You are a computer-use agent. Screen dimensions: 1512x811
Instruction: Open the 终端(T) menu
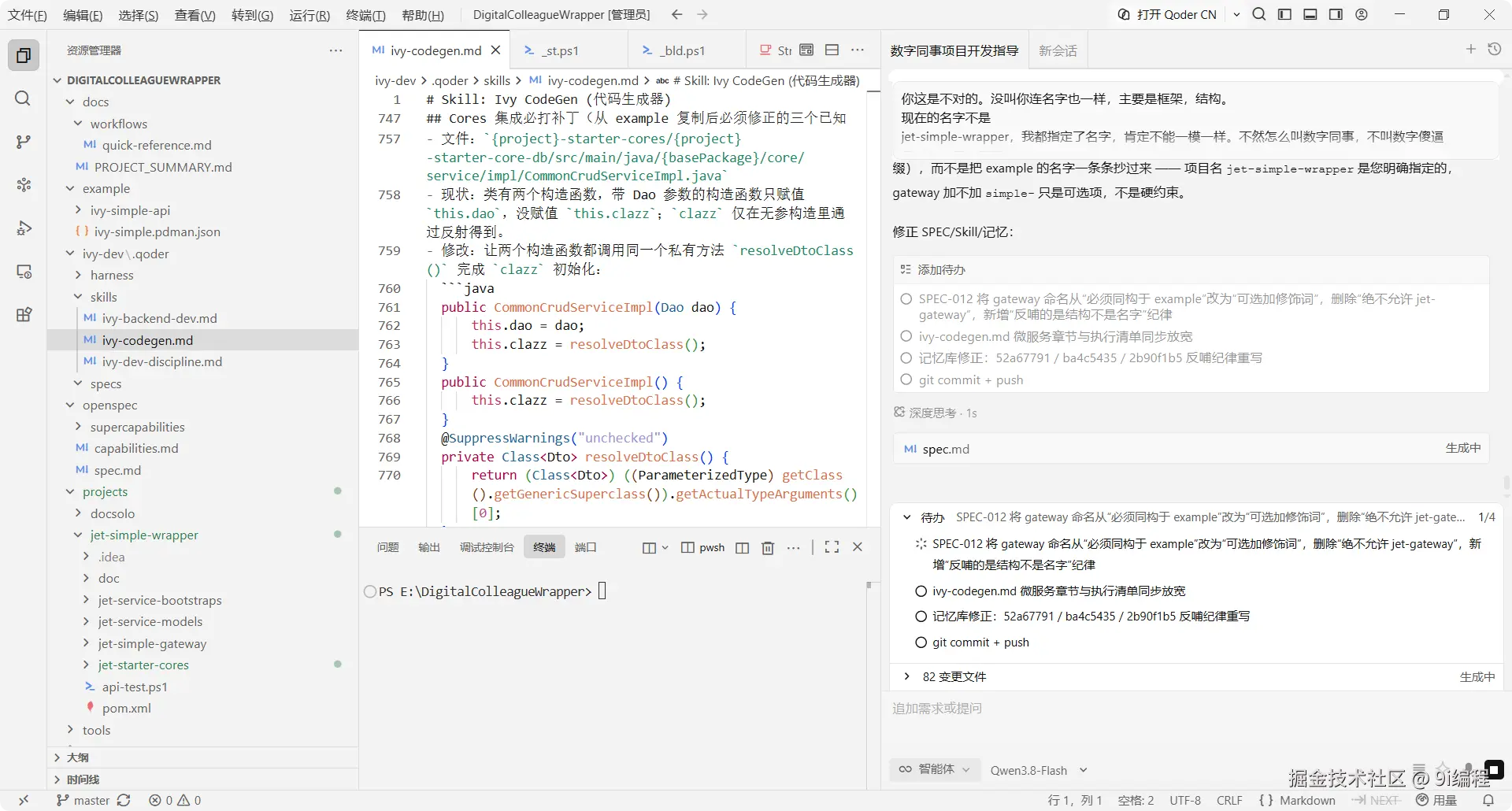pyautogui.click(x=366, y=15)
